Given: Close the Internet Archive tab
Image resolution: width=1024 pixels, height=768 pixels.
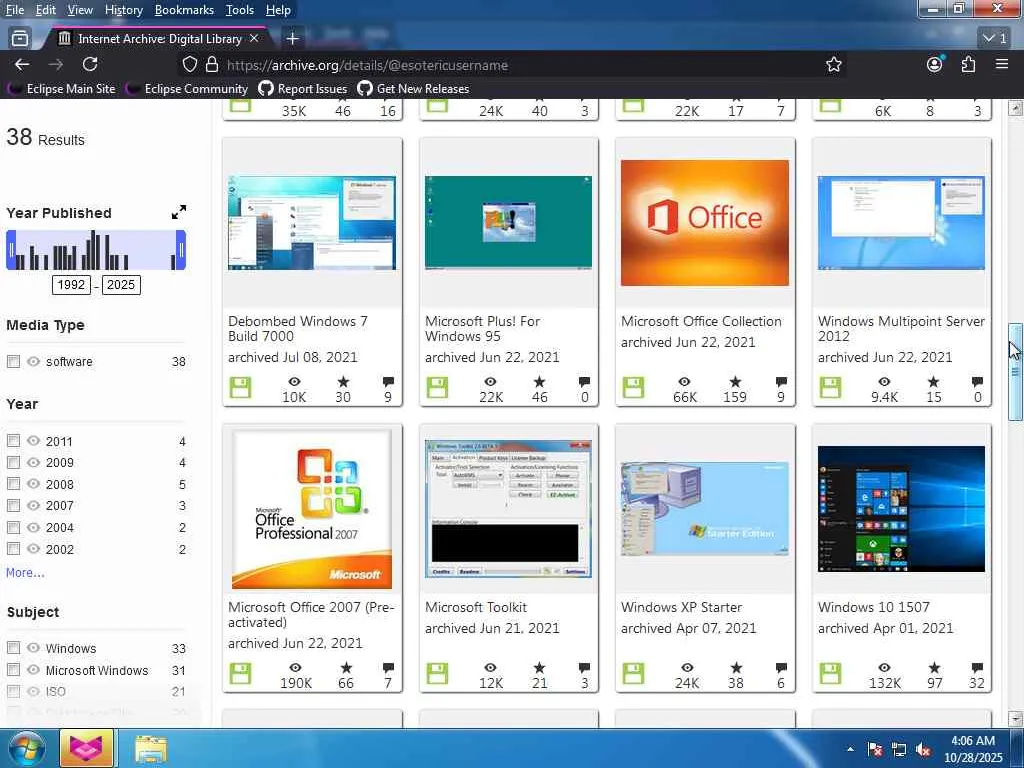Looking at the screenshot, I should [254, 39].
